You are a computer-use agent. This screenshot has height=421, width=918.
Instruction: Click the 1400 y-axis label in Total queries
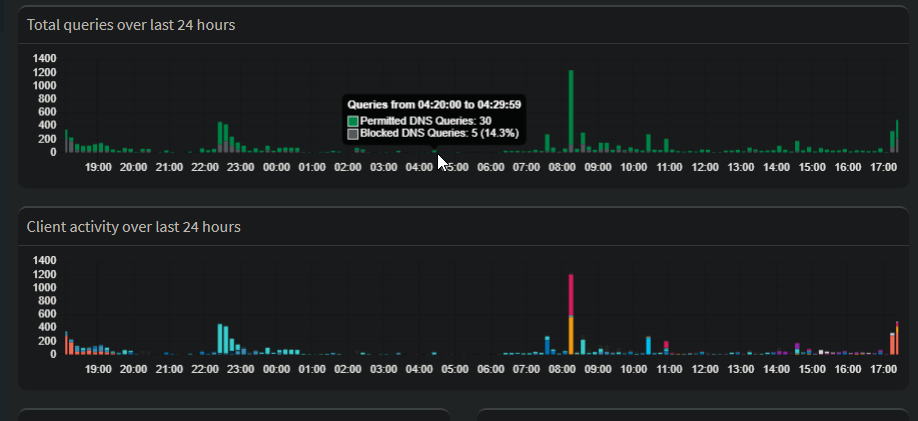[44, 59]
